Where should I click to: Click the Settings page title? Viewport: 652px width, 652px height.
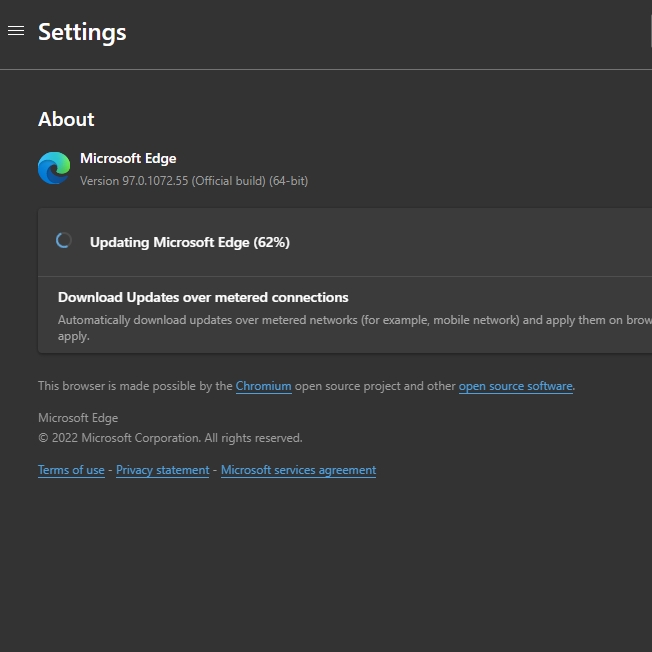[82, 32]
